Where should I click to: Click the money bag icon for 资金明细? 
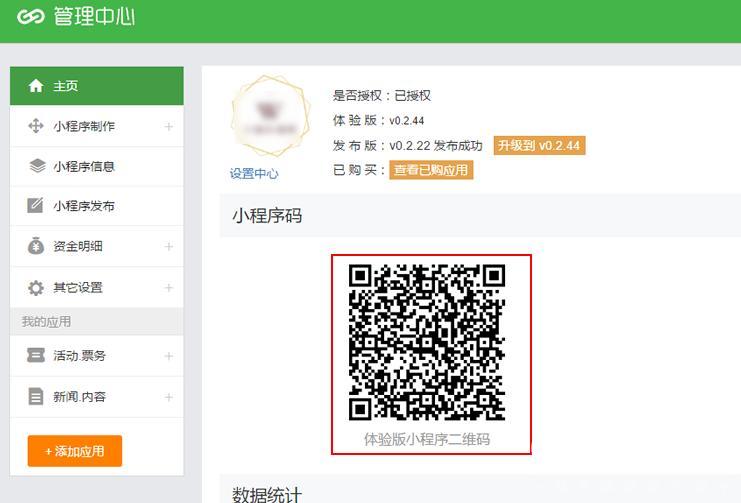click(x=35, y=246)
